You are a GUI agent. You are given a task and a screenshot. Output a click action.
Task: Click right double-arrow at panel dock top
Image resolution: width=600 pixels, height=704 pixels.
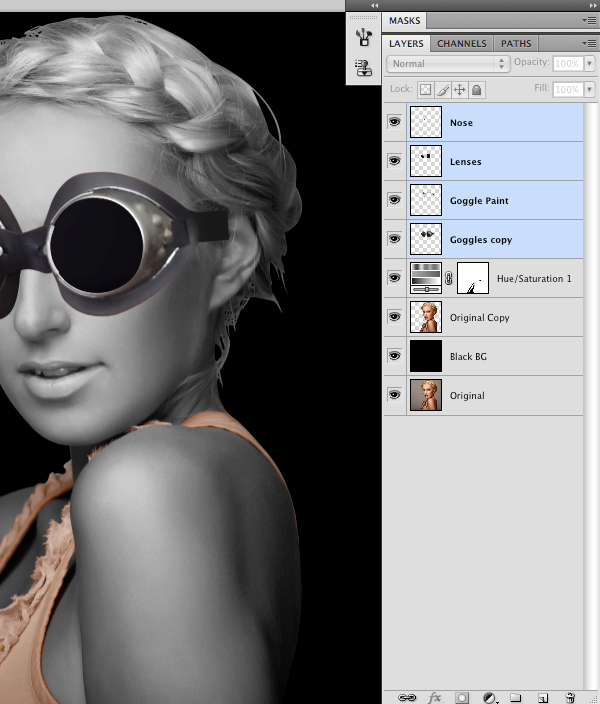tap(593, 5)
